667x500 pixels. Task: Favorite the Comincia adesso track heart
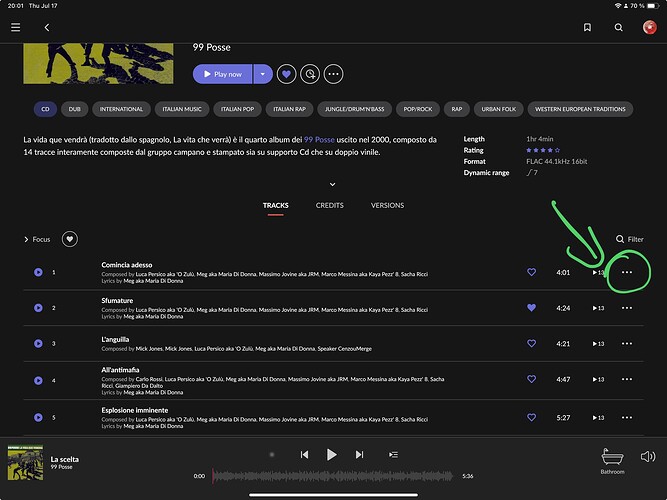pos(531,272)
